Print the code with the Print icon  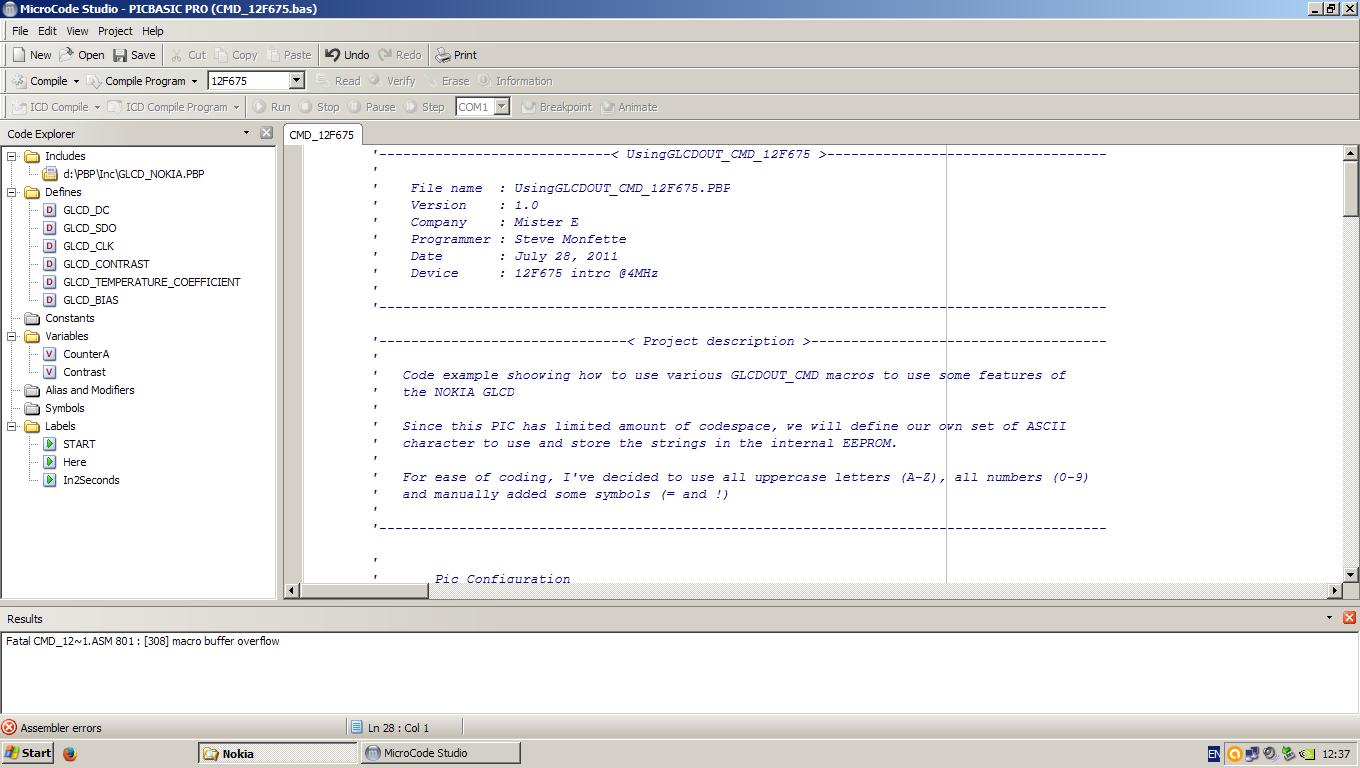point(443,55)
